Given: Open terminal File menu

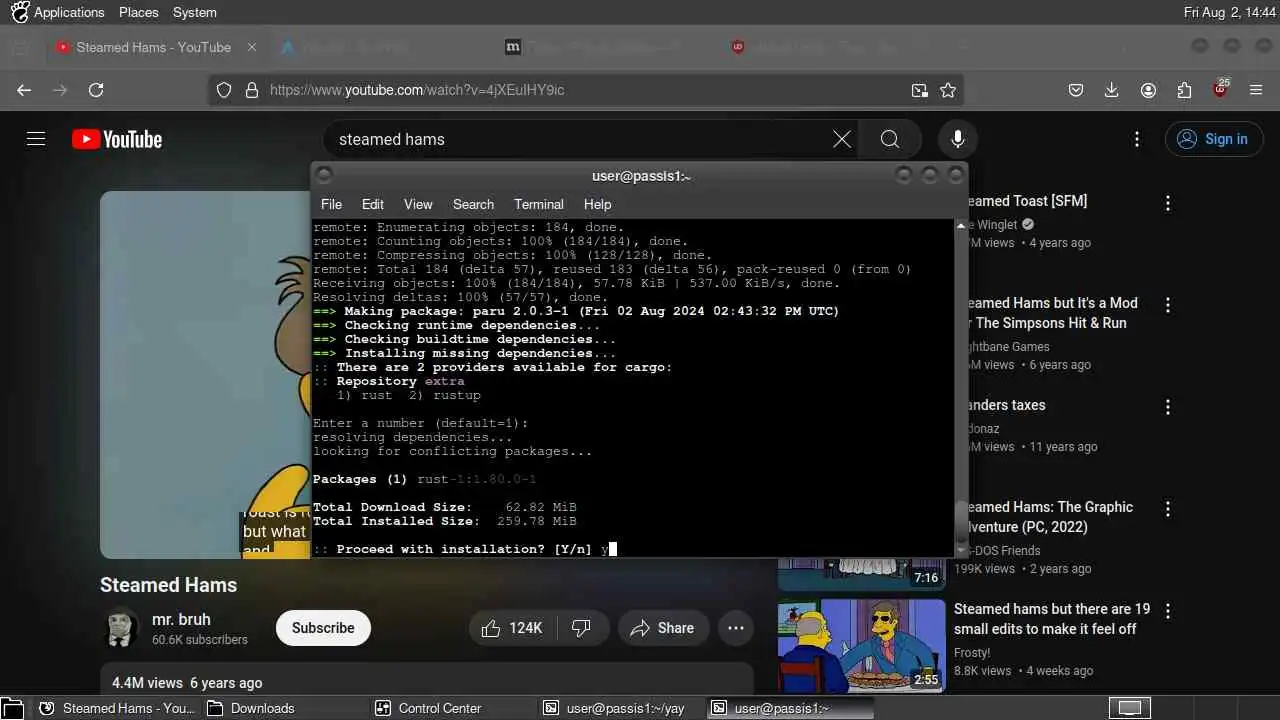Looking at the screenshot, I should 331,204.
